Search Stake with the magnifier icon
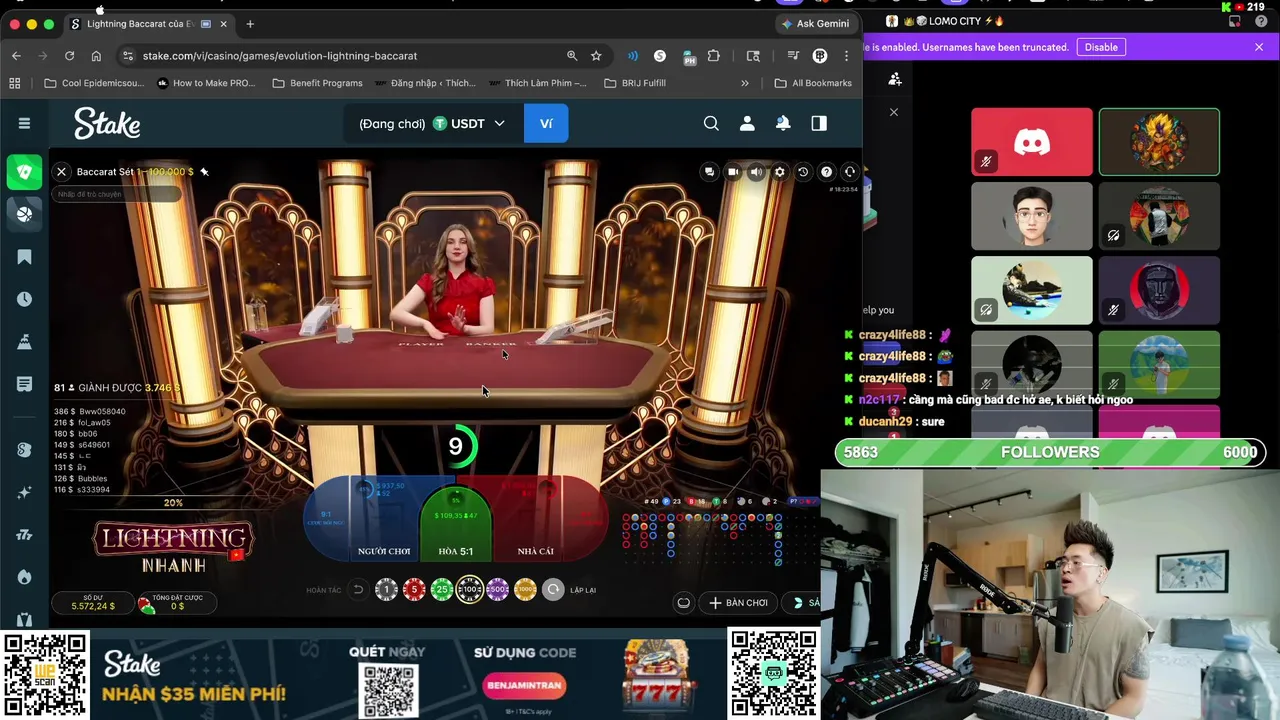The image size is (1280, 720). 711,123
